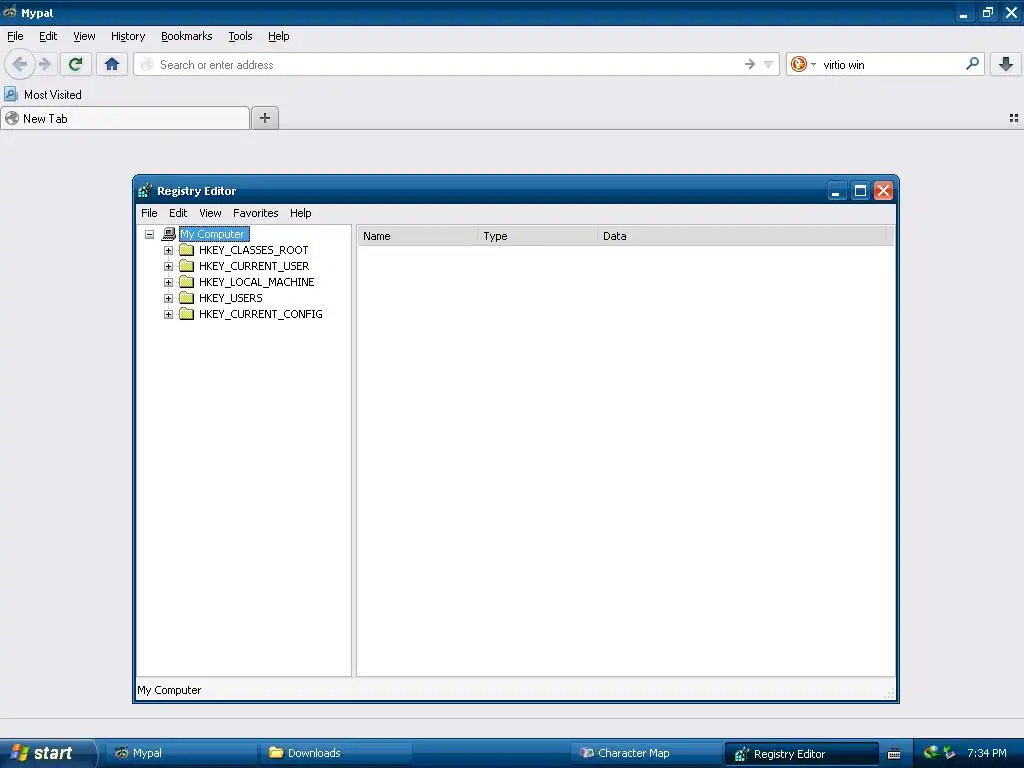Click the Type column header

pos(537,236)
